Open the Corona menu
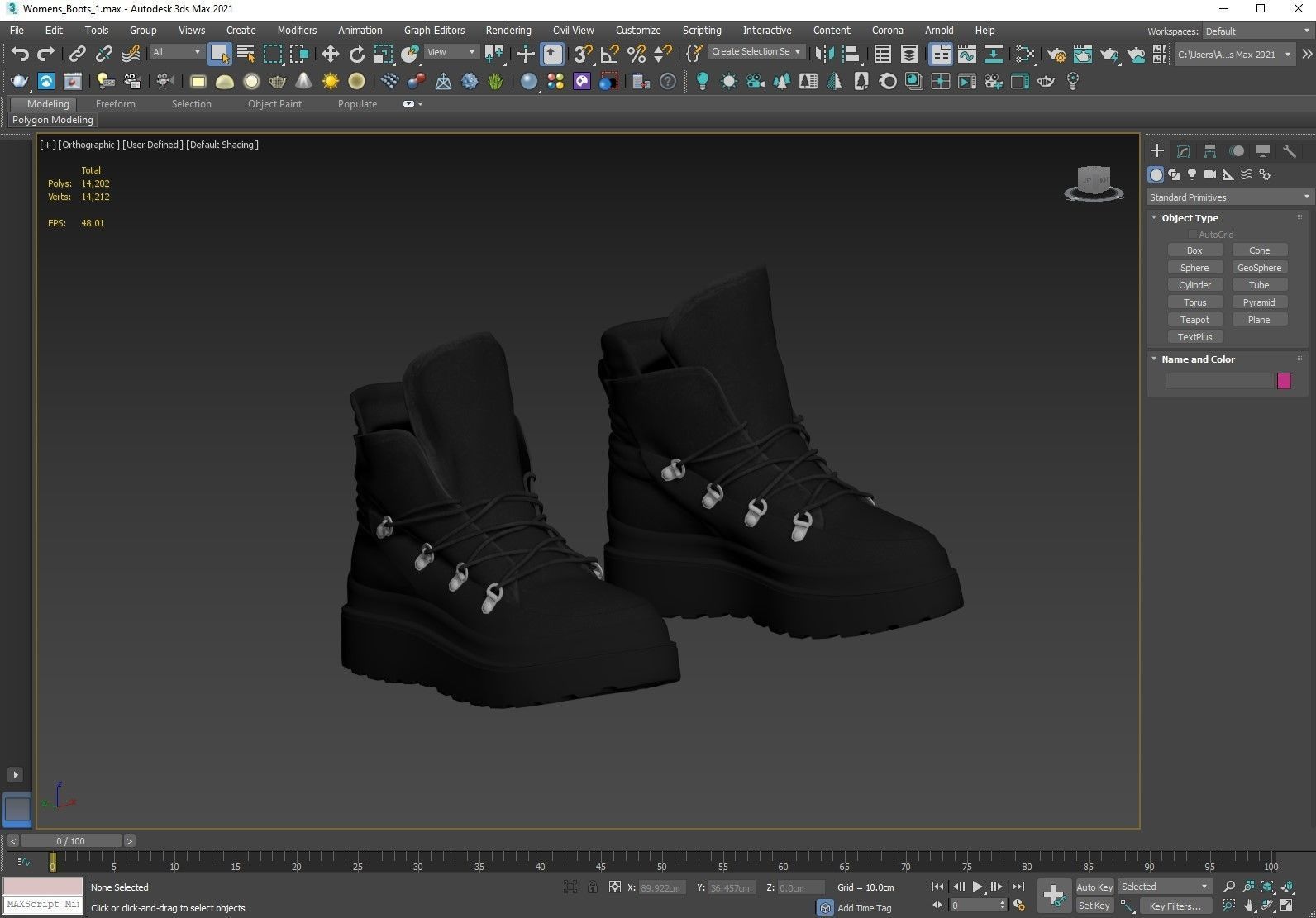 [887, 31]
